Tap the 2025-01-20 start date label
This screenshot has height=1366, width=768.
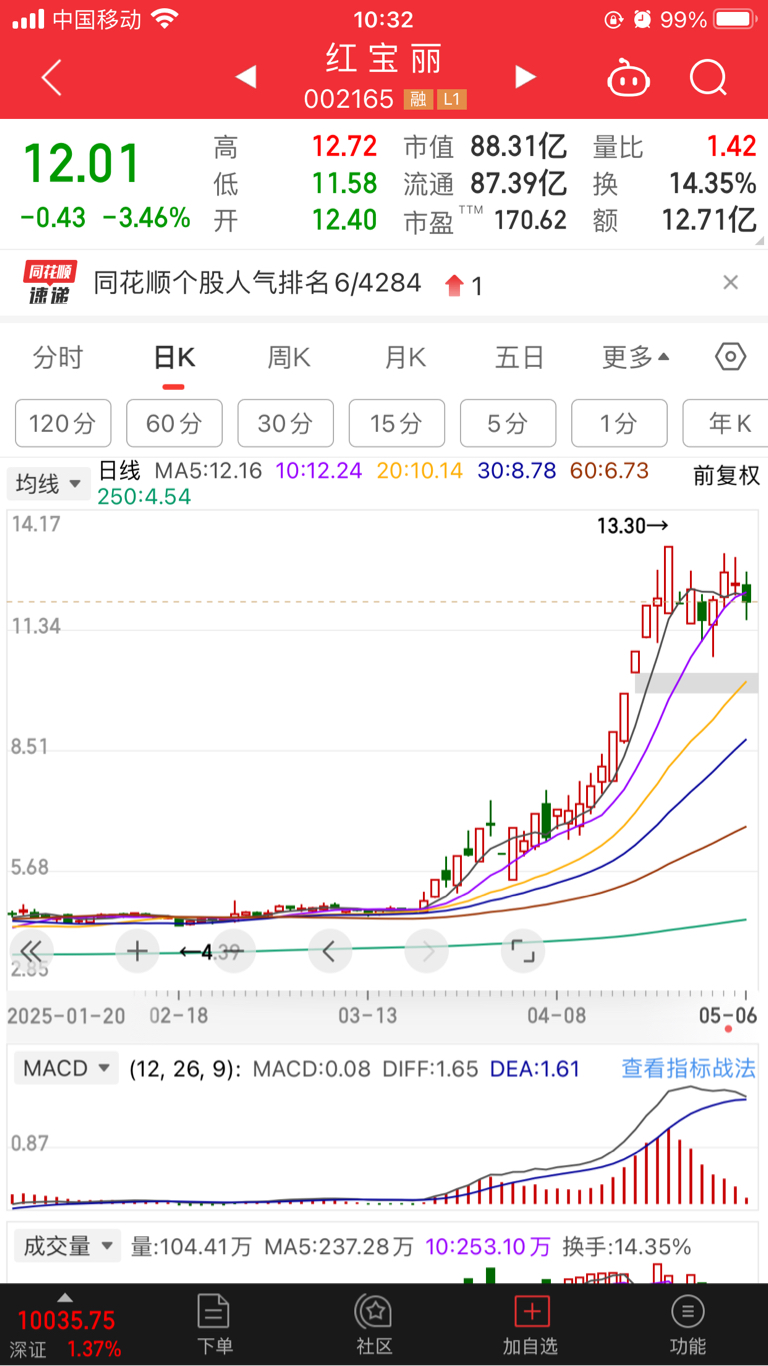pos(67,1015)
